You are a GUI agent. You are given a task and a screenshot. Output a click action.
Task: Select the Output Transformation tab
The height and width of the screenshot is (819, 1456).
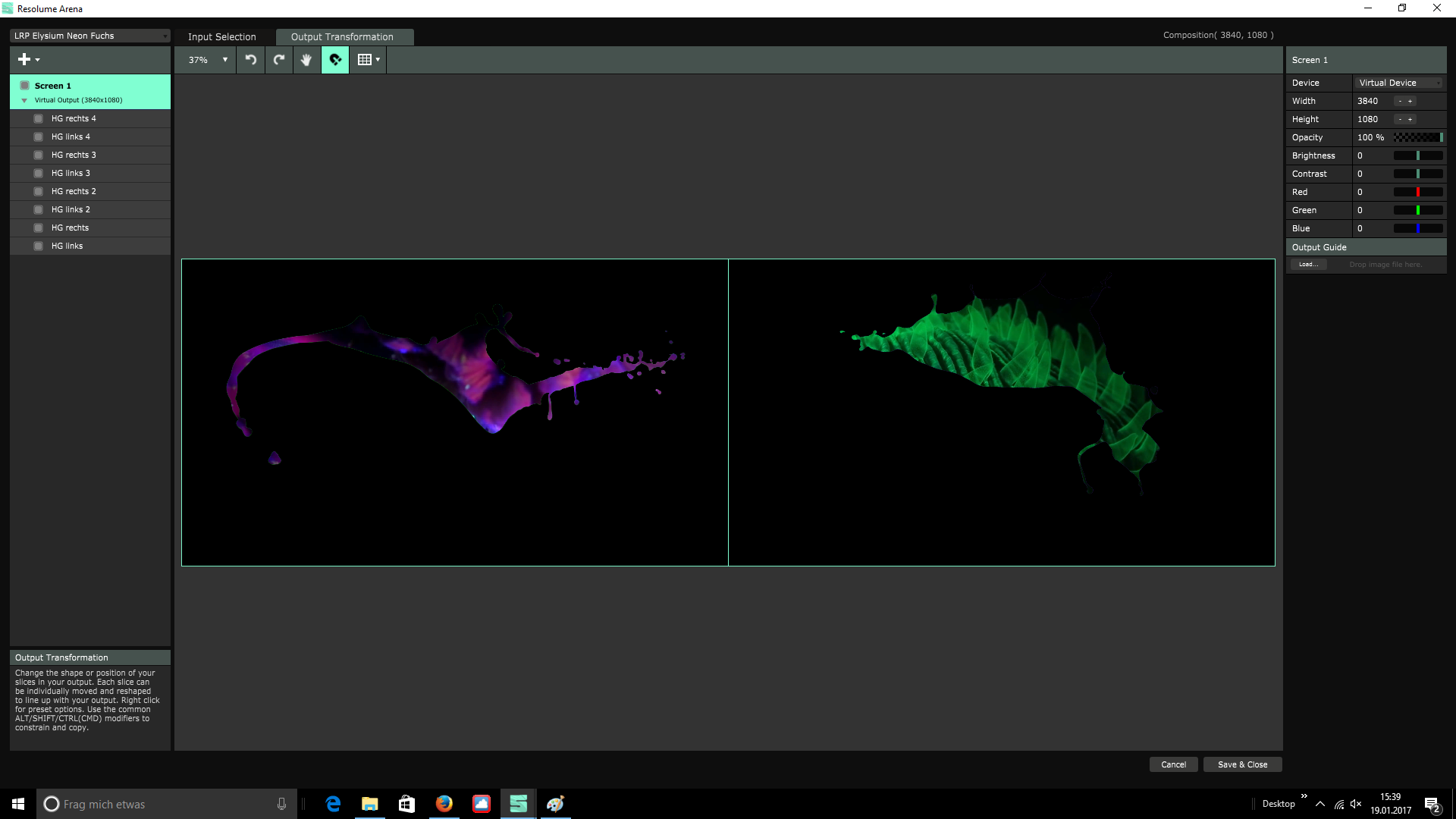[342, 36]
